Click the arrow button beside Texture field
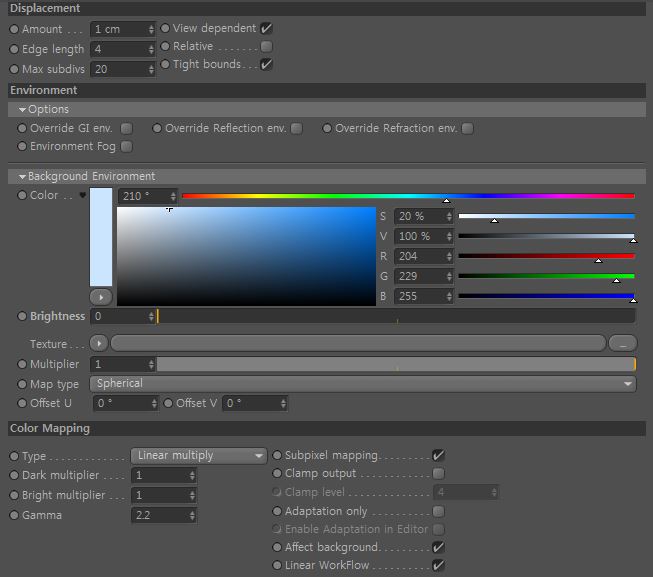Screen dimensions: 653x577 99,343
